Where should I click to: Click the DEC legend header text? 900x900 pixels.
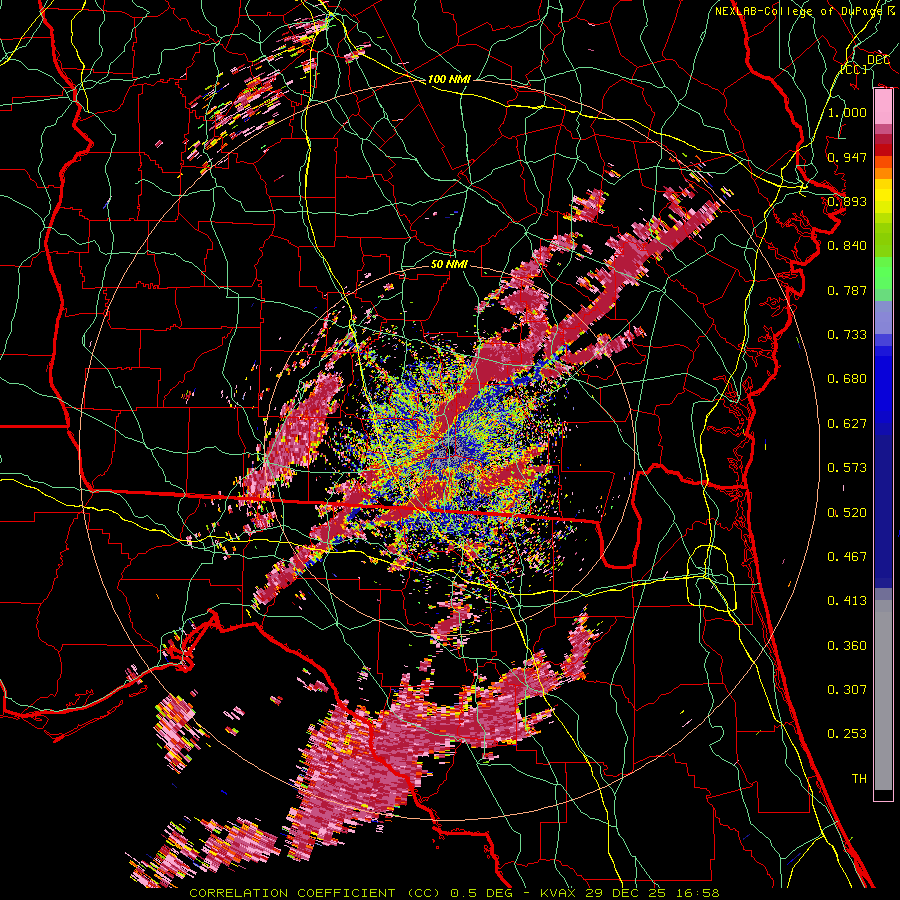pos(878,60)
